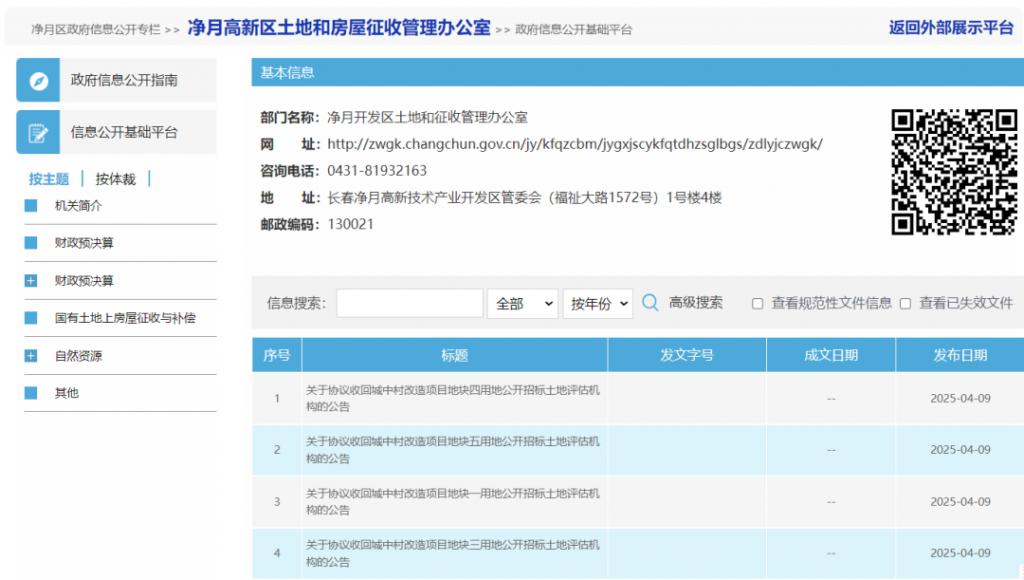This screenshot has height=580, width=1024.
Task: Open announcement about 地块五用地 land appraisal
Action: [x=453, y=450]
